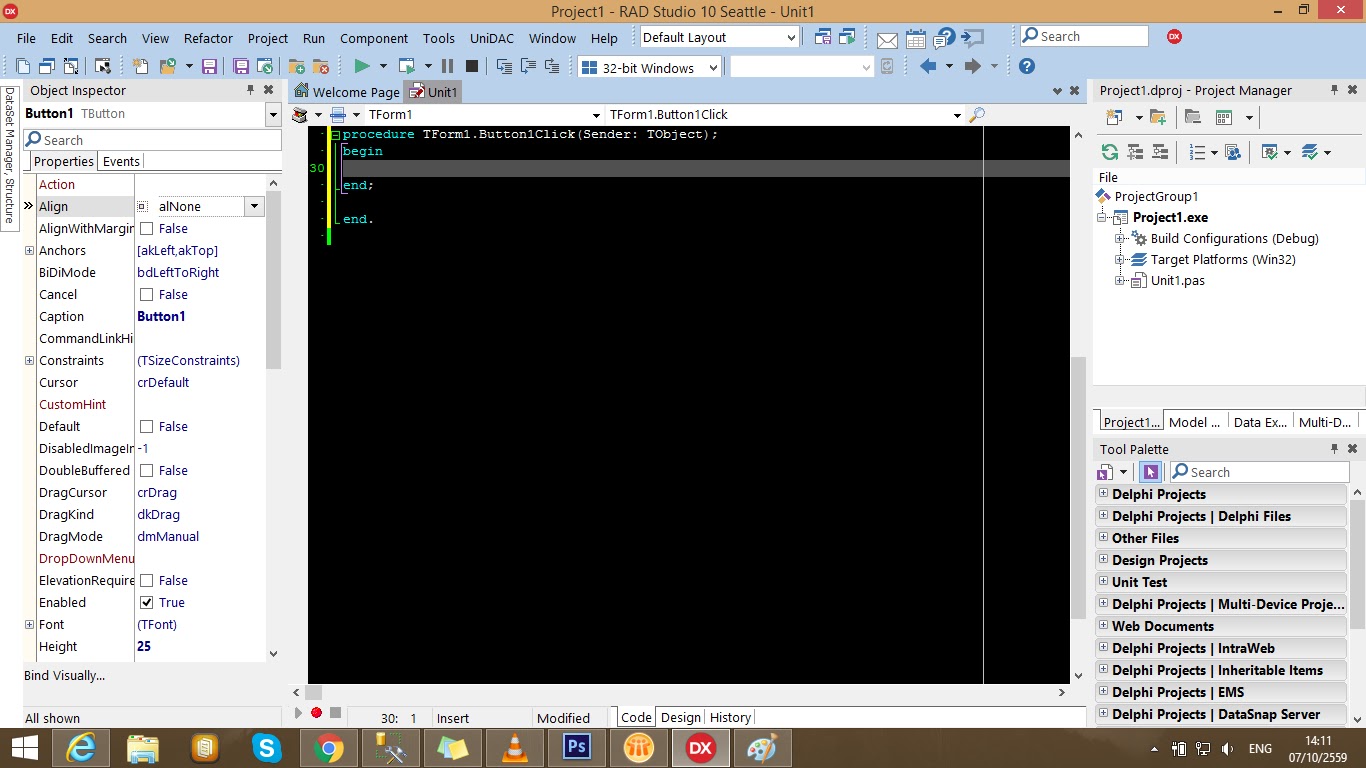This screenshot has width=1366, height=768.
Task: Open Skype from the taskbar
Action: tap(266, 747)
